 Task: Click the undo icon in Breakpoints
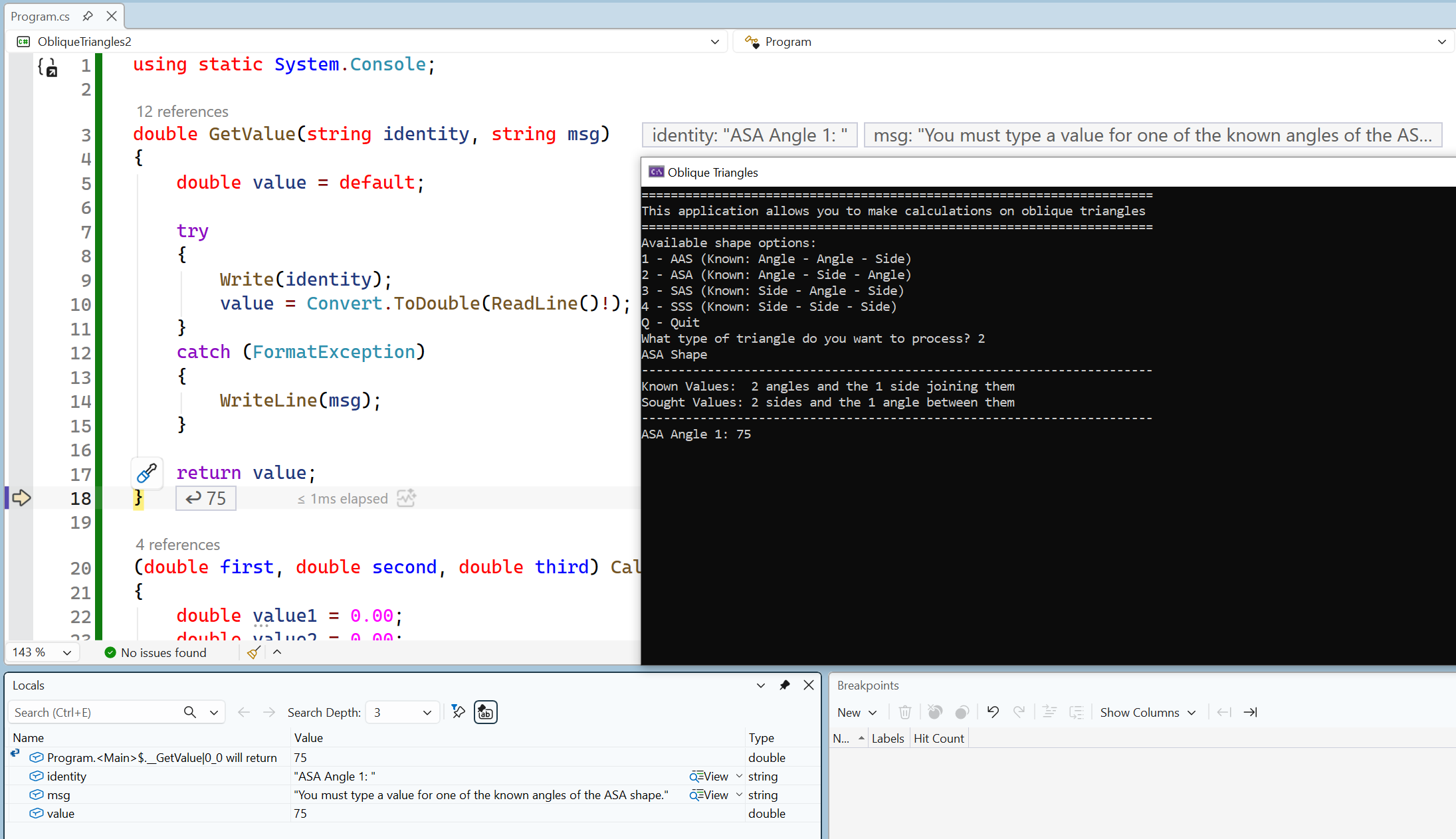click(993, 712)
